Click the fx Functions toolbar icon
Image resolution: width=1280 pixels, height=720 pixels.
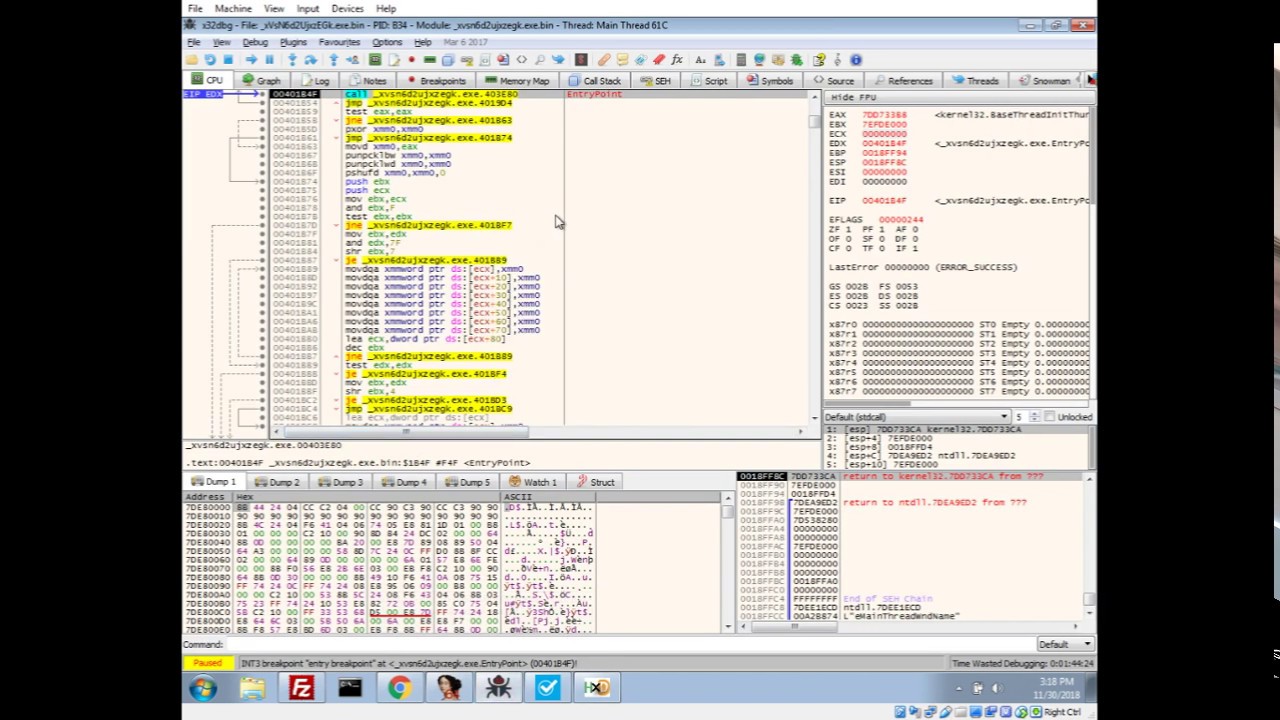(x=677, y=60)
